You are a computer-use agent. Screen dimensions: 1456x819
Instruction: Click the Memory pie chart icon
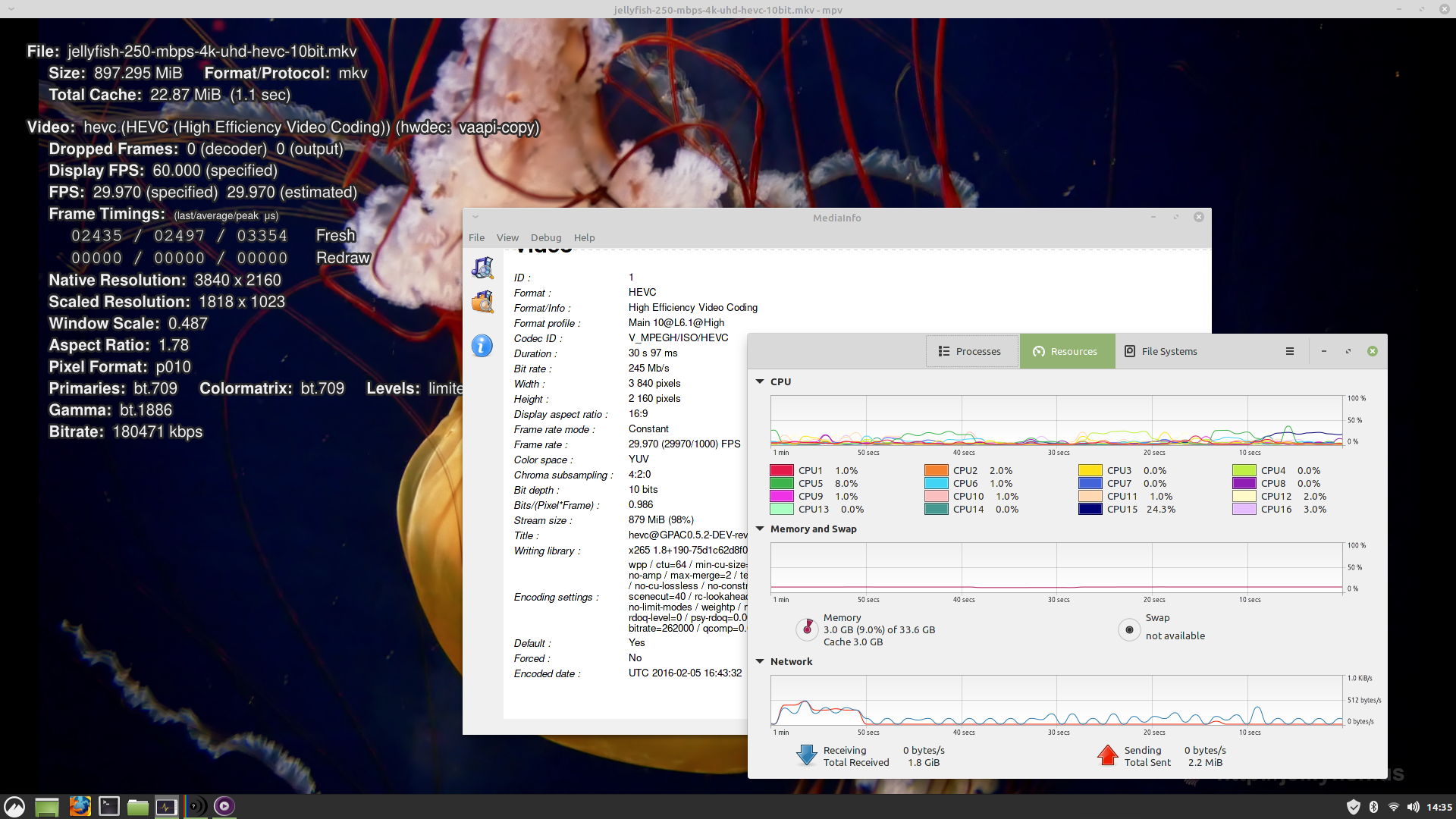click(x=808, y=629)
